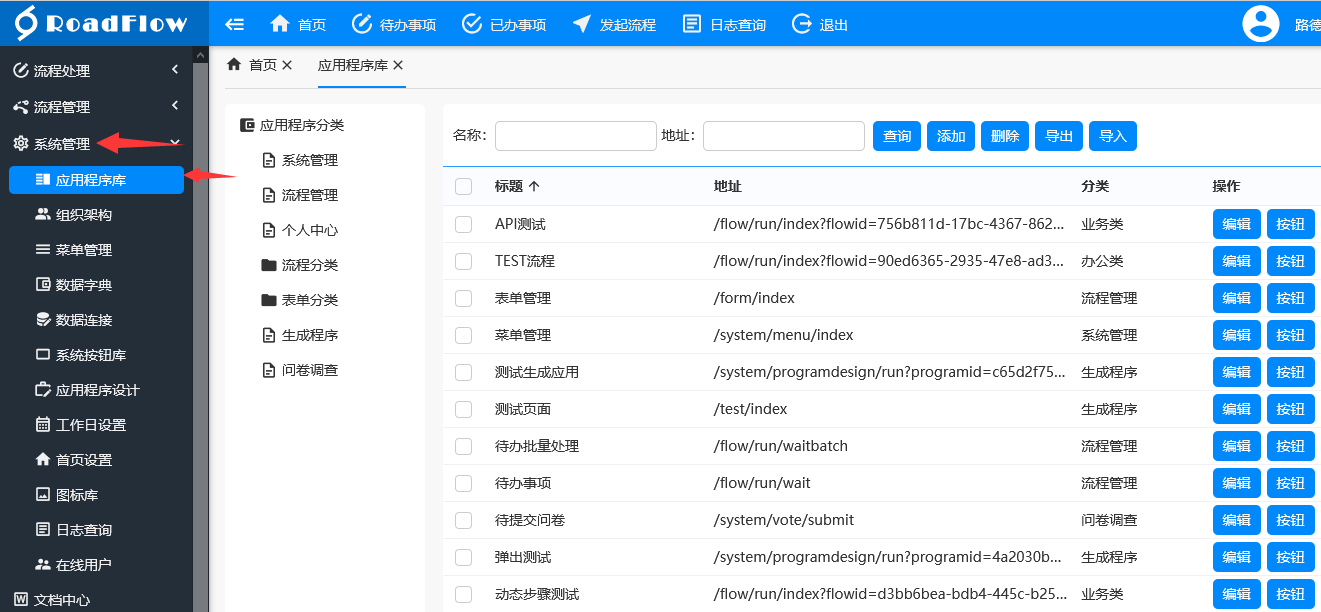Check the 待办批量处理 row checkbox

point(463,446)
